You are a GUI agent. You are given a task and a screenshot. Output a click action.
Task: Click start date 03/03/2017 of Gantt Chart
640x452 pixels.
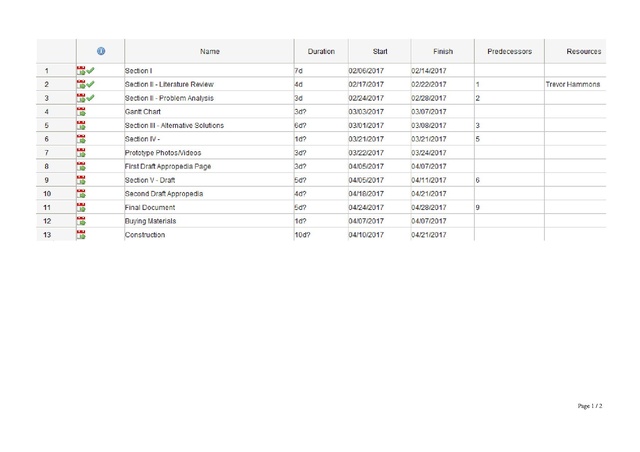366,111
